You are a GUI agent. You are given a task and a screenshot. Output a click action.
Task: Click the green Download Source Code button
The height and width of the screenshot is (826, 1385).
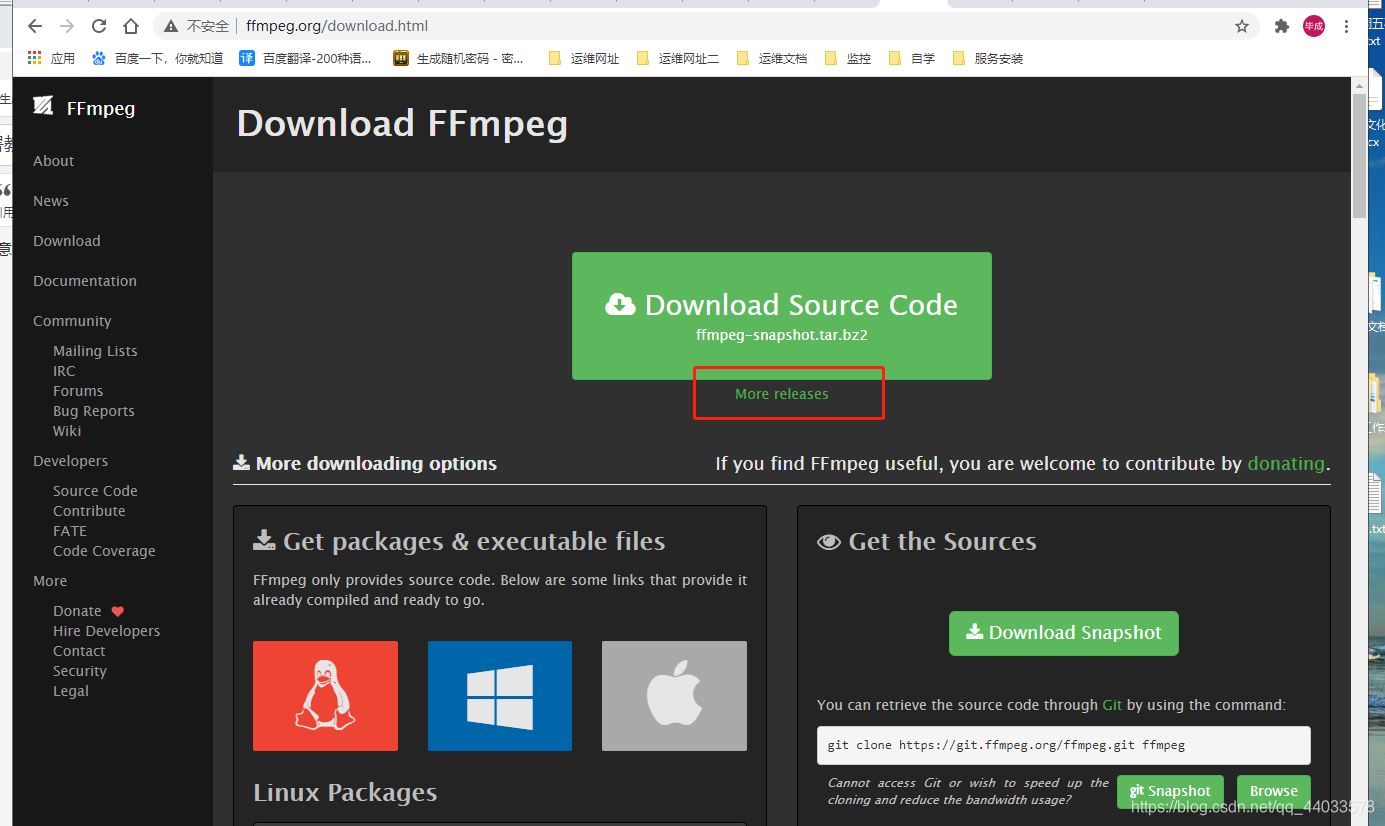782,316
